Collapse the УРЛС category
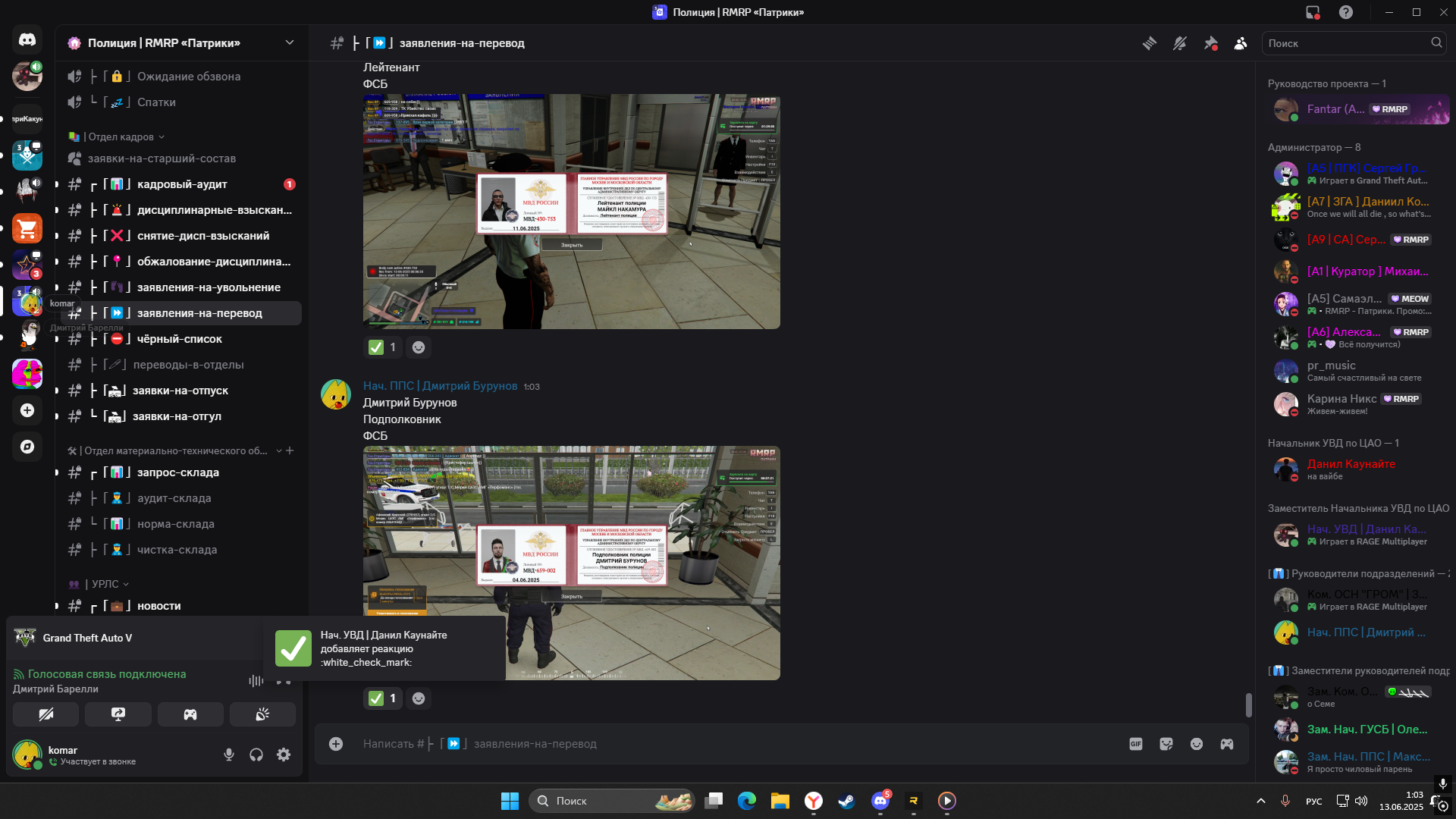Image resolution: width=1456 pixels, height=819 pixels. click(105, 584)
